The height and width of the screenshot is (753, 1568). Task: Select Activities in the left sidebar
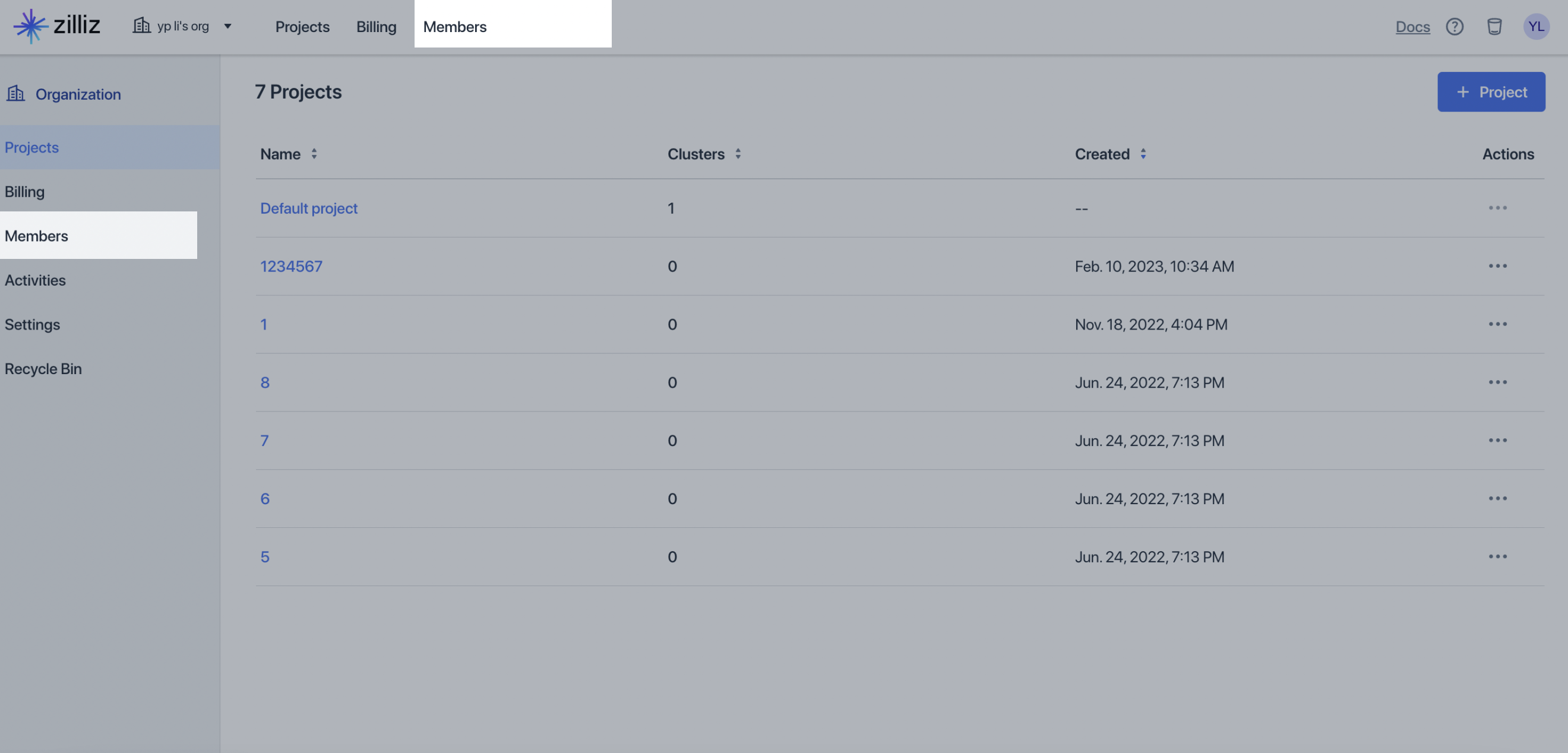[x=35, y=280]
